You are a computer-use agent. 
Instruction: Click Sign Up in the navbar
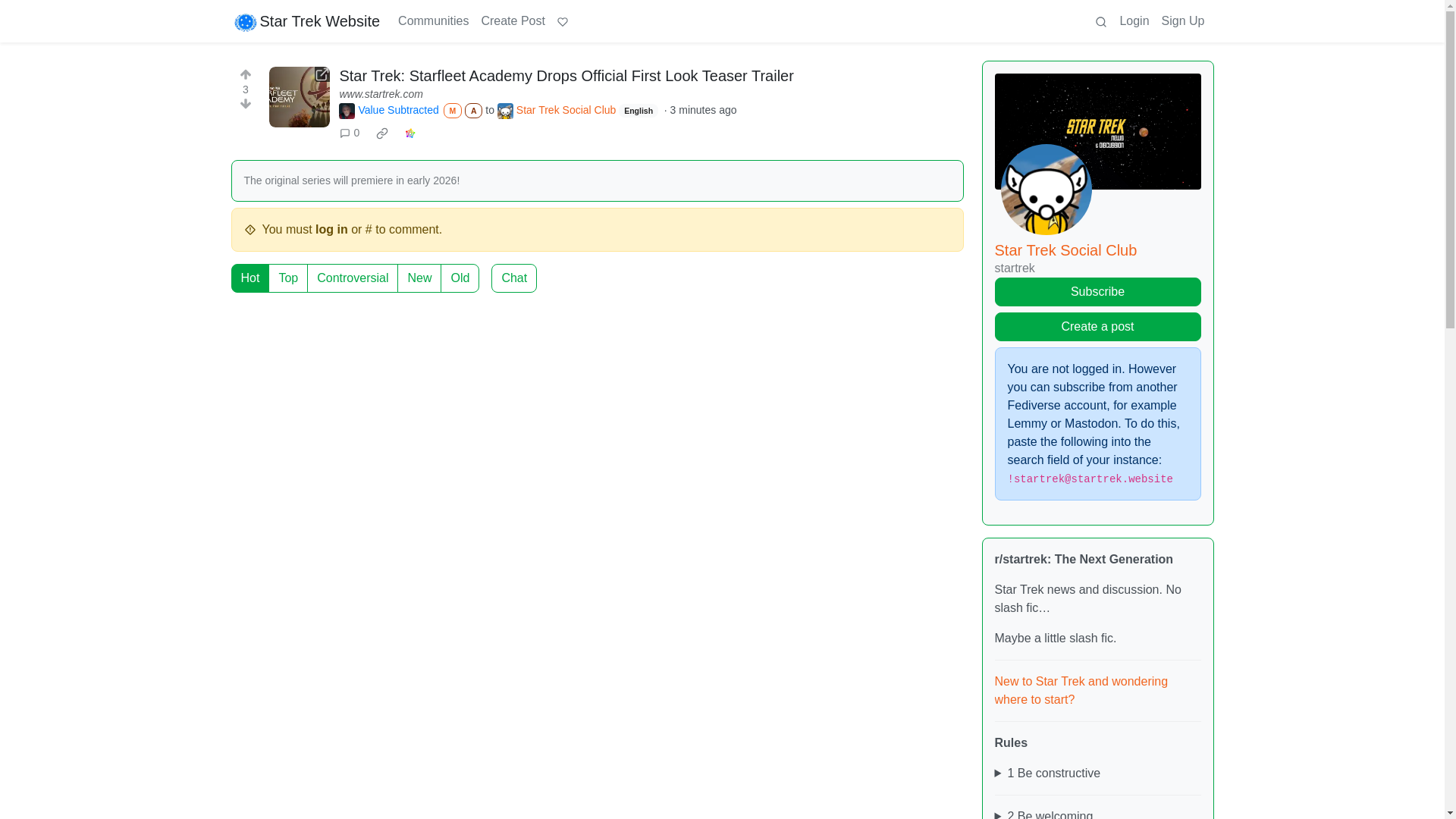click(1182, 21)
